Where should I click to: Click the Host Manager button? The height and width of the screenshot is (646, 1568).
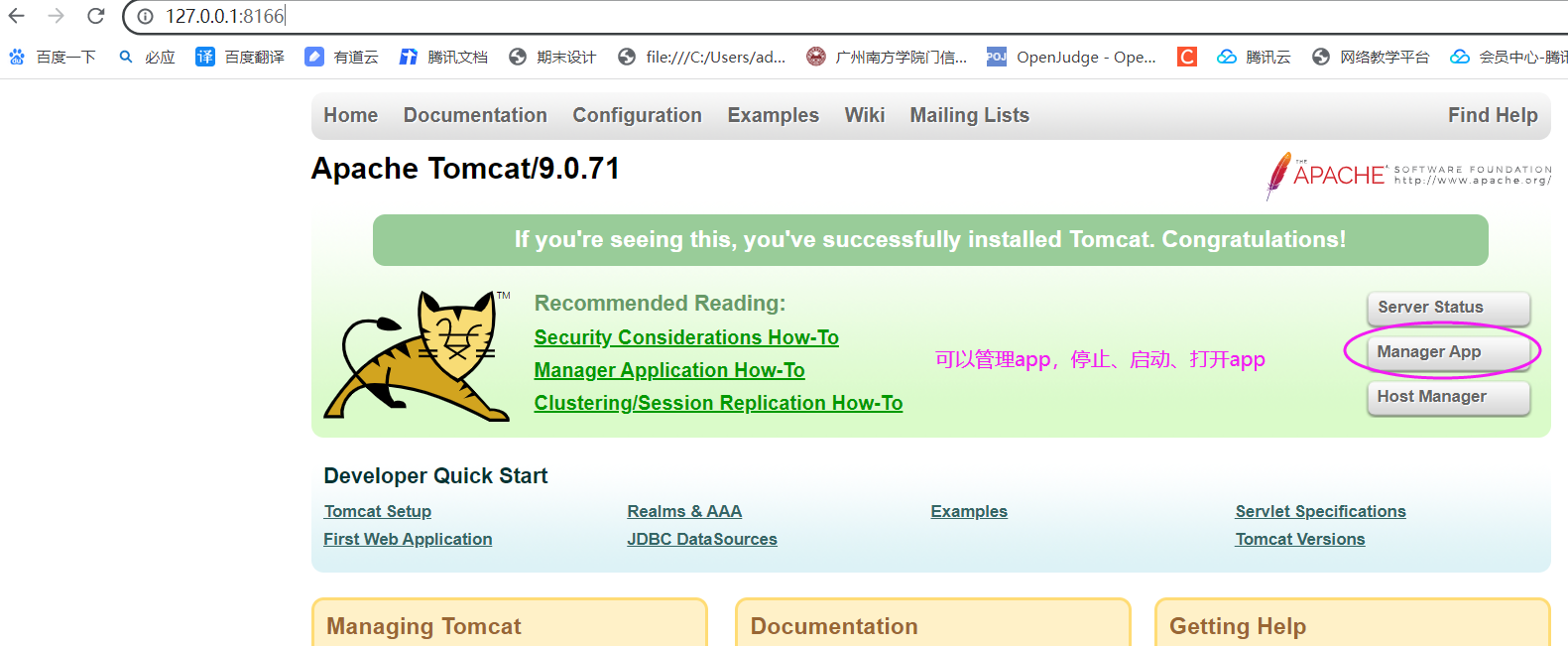point(1448,397)
